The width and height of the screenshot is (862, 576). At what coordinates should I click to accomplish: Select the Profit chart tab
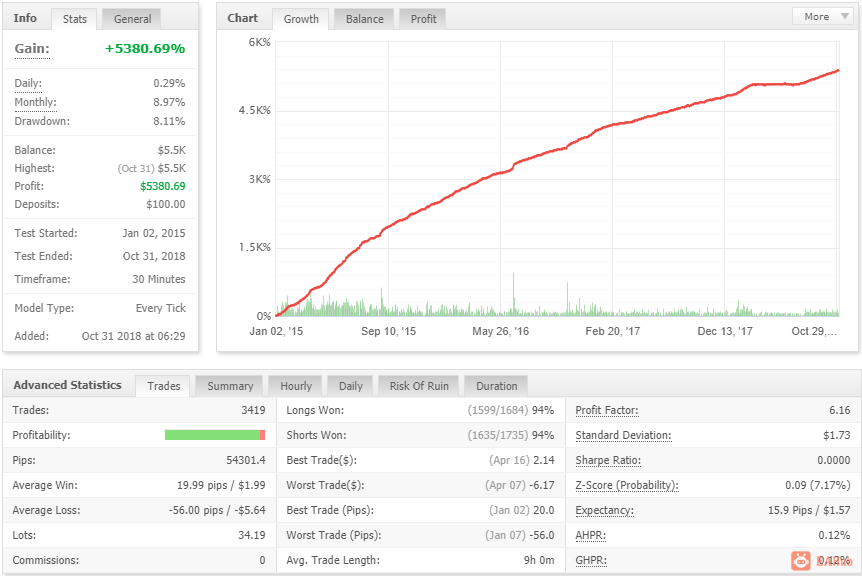(x=423, y=19)
